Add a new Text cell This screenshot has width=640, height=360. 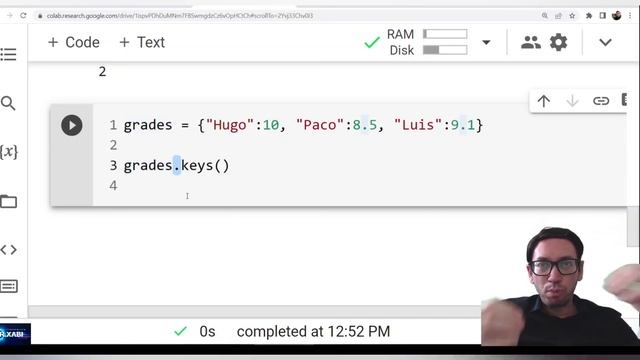142,42
